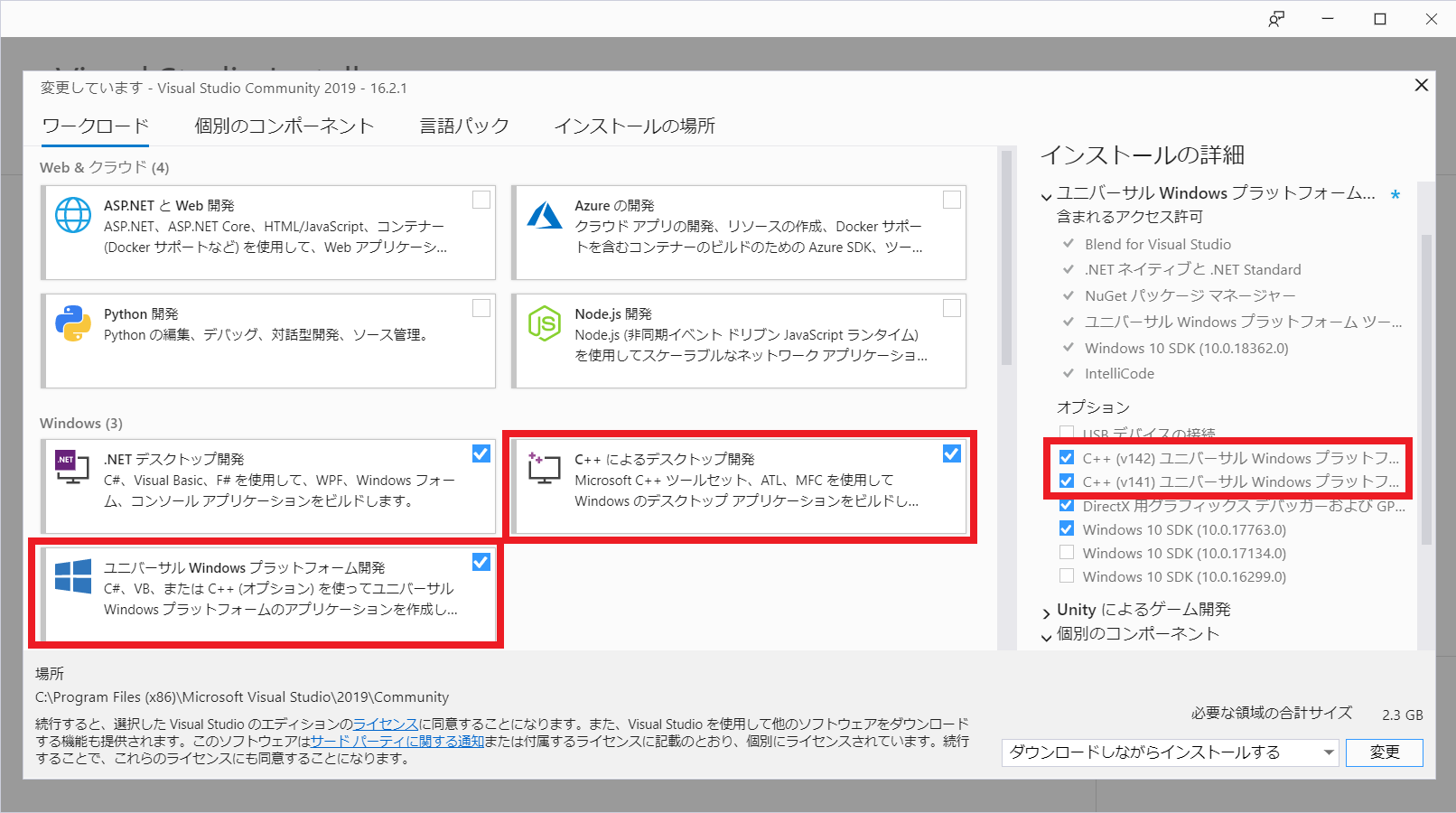Switch to the 個別のコンポーネント tab
1456x813 pixels.
[x=284, y=126]
